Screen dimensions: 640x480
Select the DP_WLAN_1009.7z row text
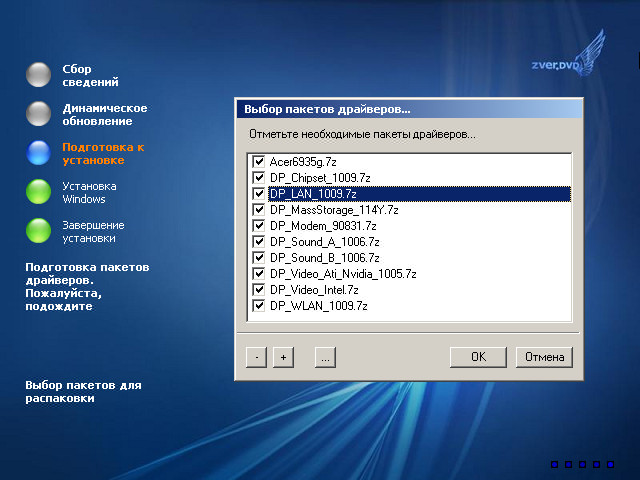pyautogui.click(x=318, y=306)
